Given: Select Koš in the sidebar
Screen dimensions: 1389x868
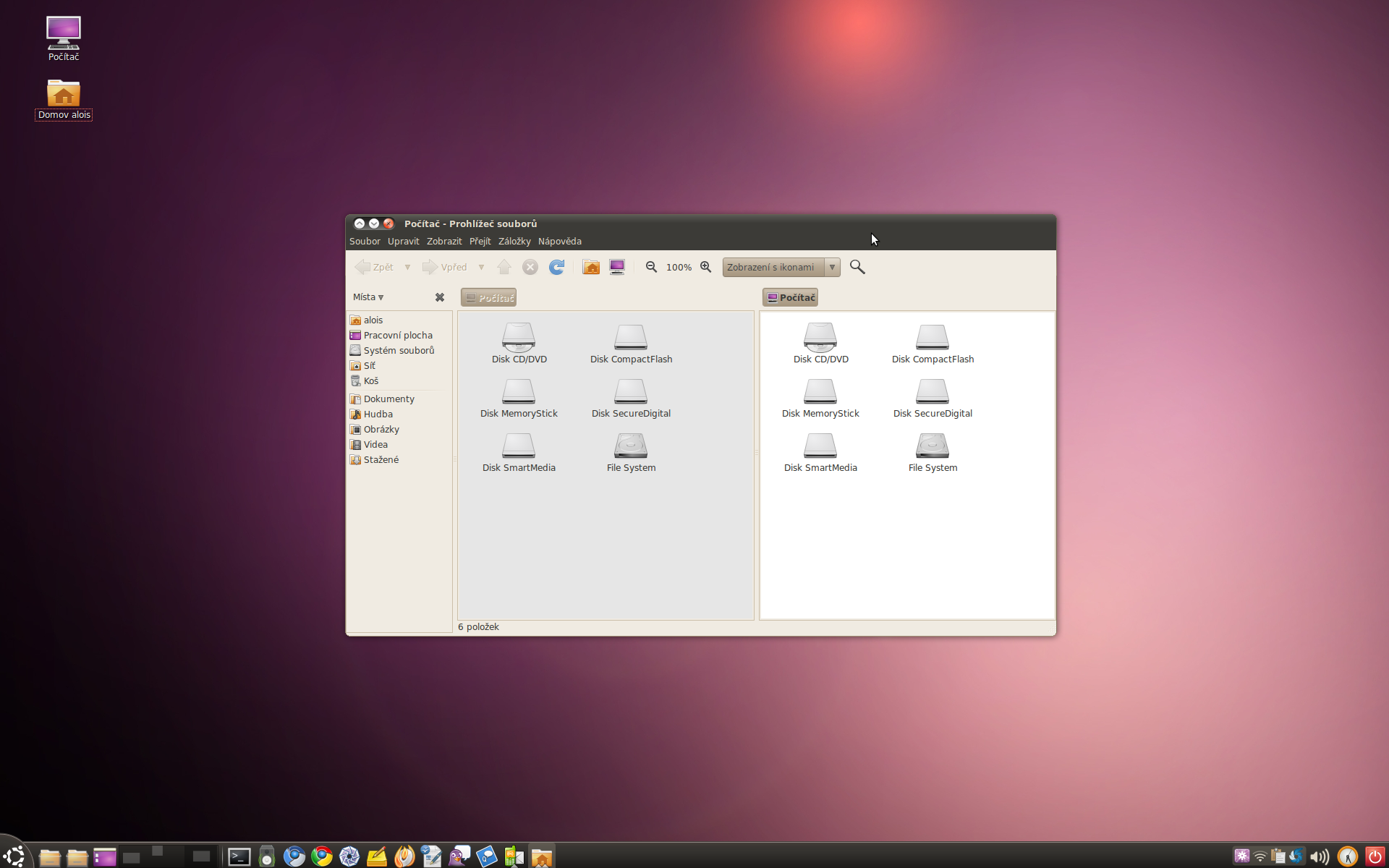Looking at the screenshot, I should 370,381.
